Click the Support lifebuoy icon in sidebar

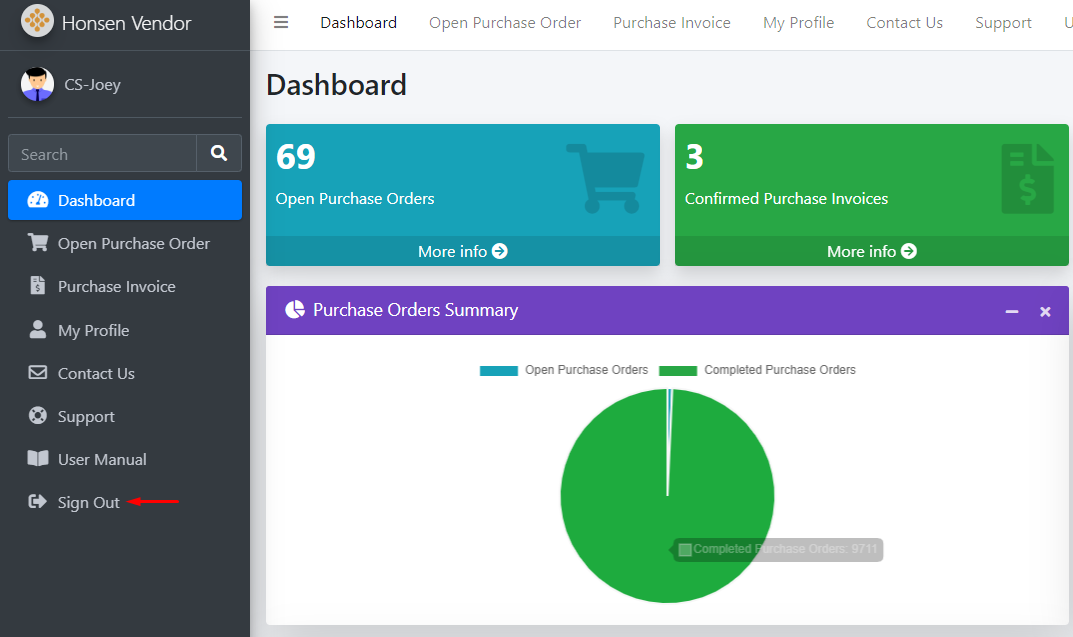[38, 416]
